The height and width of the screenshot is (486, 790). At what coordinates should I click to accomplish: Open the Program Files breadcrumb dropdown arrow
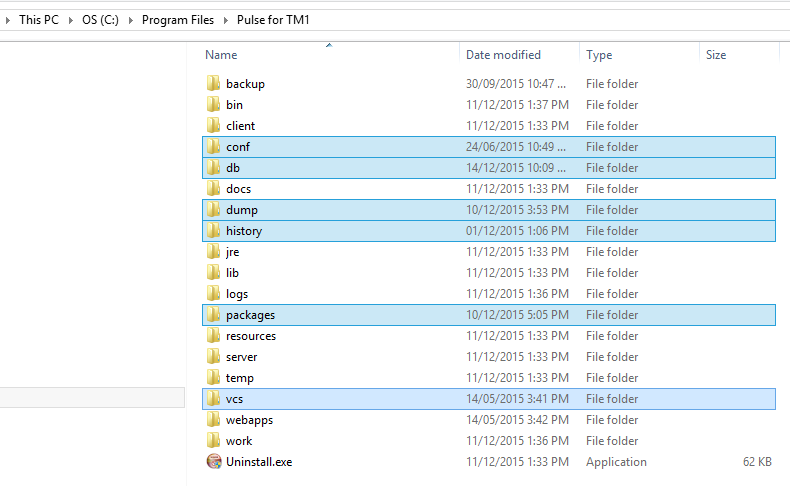tap(226, 20)
